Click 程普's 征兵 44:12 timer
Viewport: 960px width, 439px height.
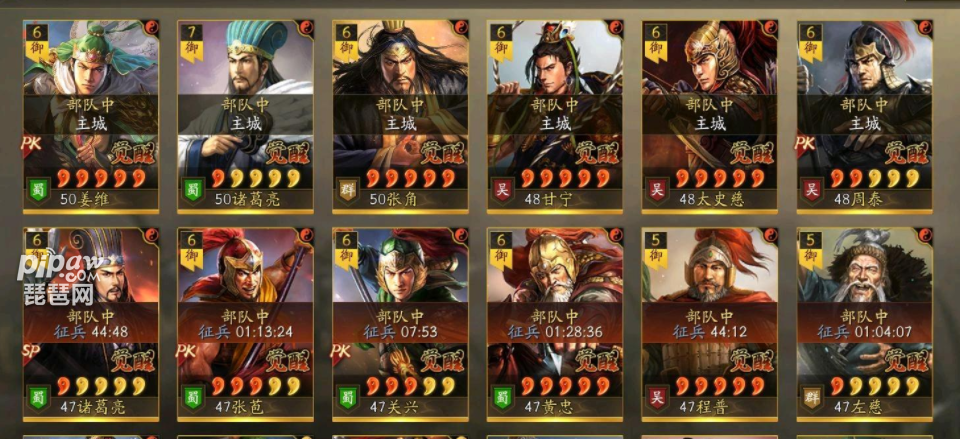[x=710, y=332]
